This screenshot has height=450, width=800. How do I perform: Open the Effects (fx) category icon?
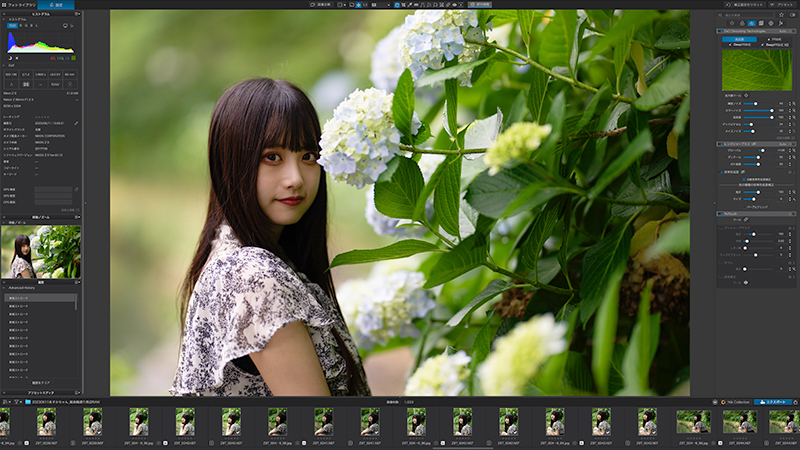pos(781,23)
